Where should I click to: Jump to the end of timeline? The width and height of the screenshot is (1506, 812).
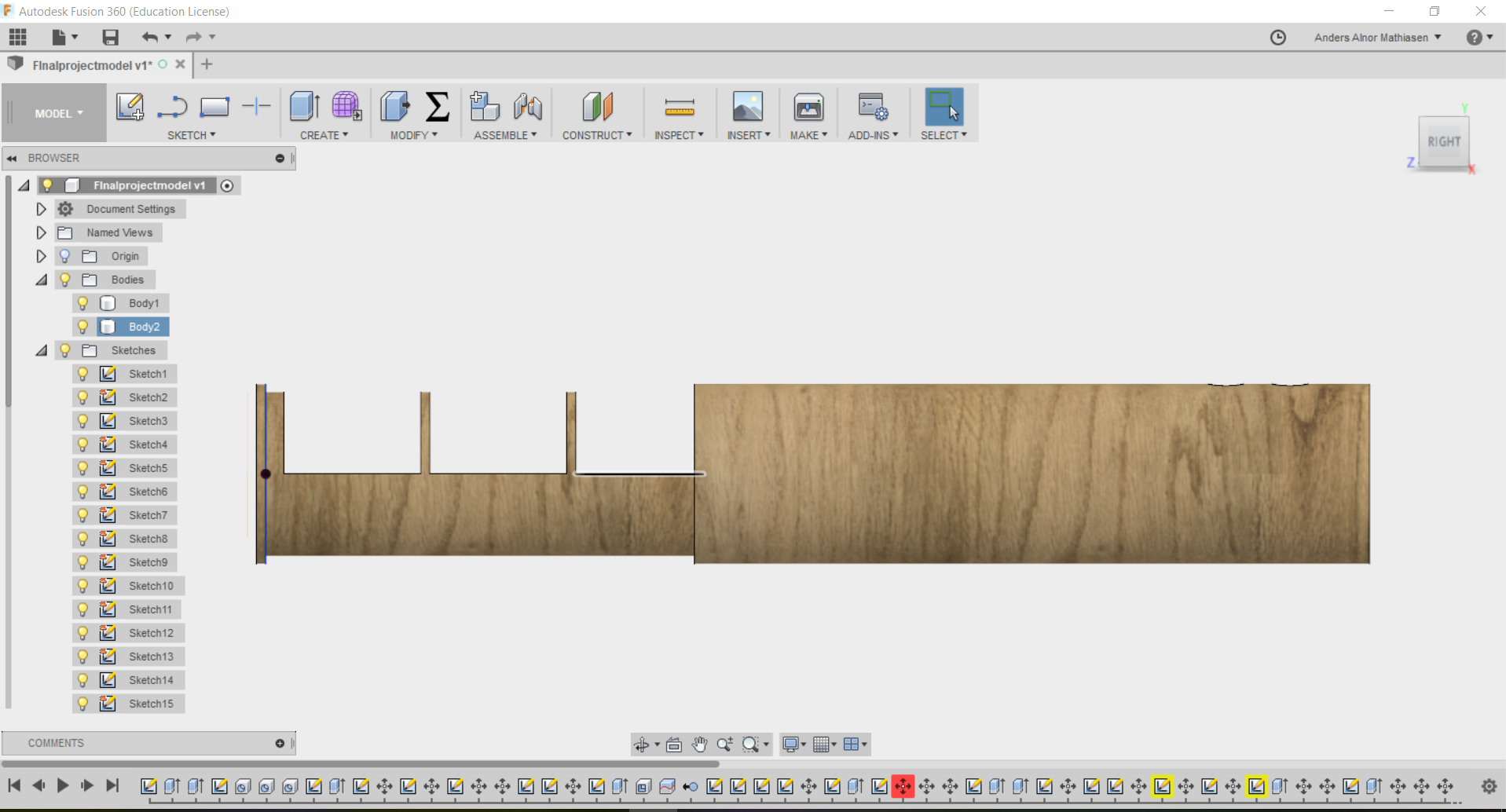coord(112,785)
